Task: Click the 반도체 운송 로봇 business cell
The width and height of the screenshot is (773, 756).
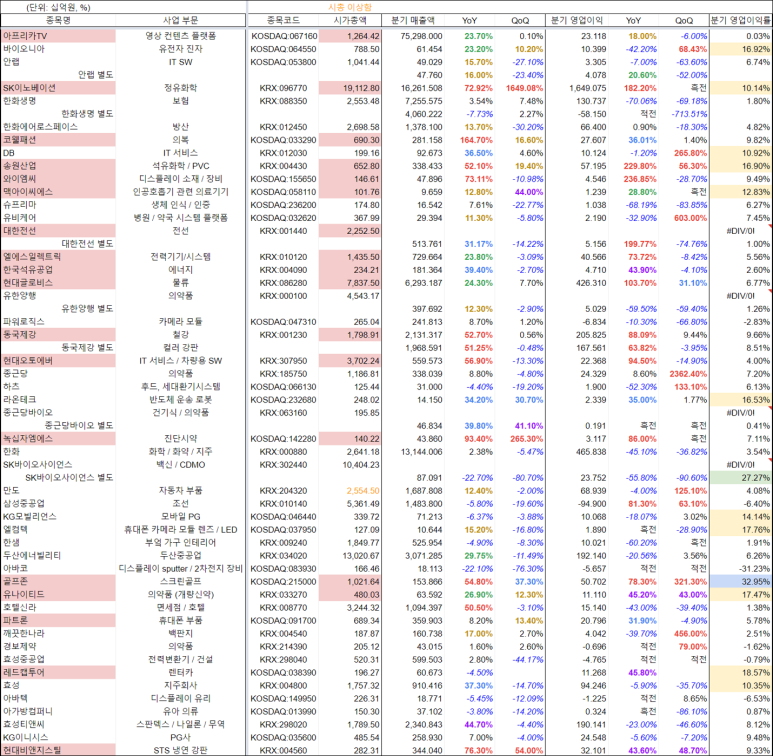Action: [x=180, y=399]
